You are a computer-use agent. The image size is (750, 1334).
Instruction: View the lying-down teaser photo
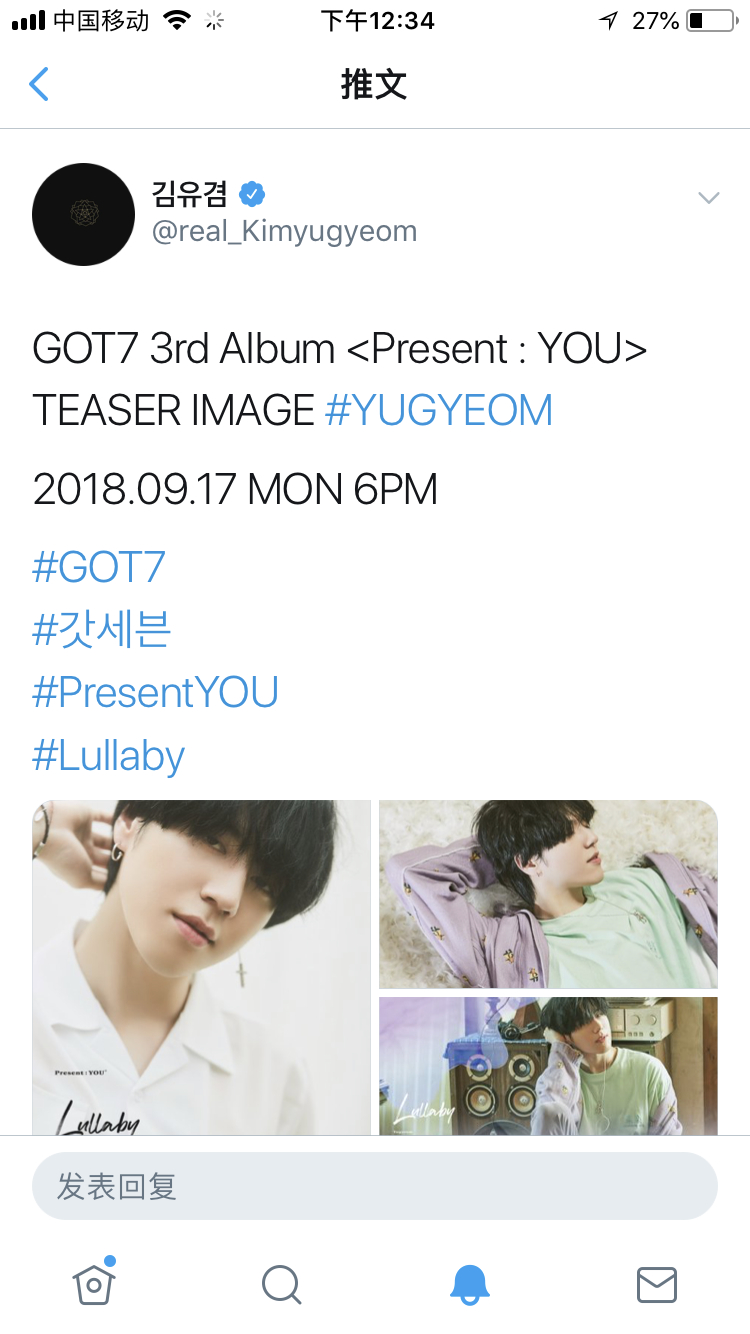(x=548, y=894)
